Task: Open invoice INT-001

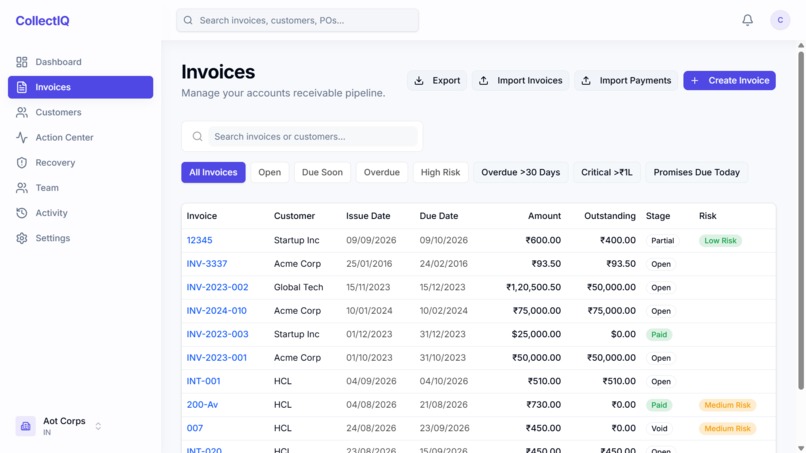Action: [x=204, y=382]
